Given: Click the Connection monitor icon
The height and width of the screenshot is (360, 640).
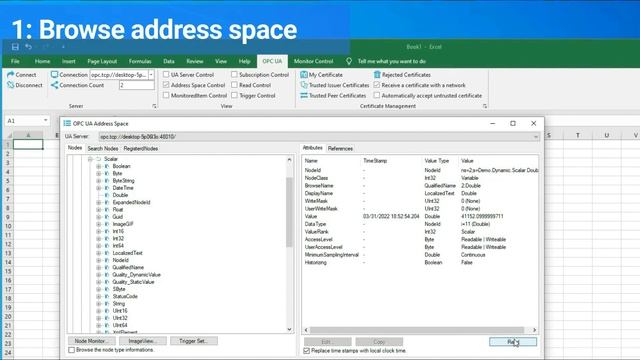Looking at the screenshot, I should click(54, 75).
